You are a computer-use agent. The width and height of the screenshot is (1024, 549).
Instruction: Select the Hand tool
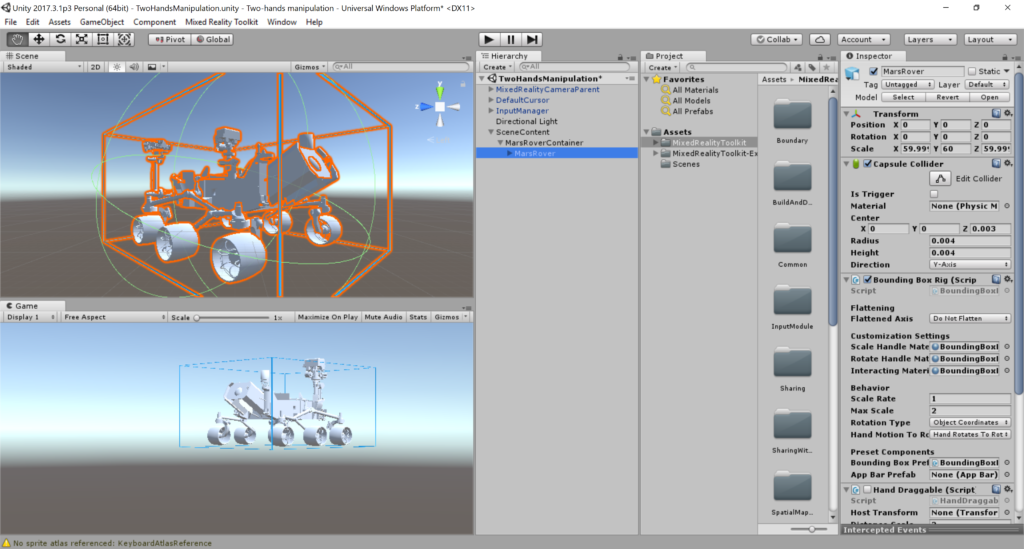pos(17,39)
